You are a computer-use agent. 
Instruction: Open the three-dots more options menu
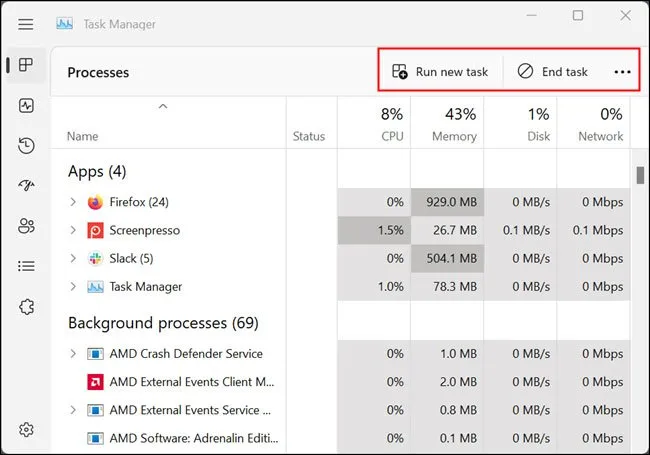(x=622, y=72)
